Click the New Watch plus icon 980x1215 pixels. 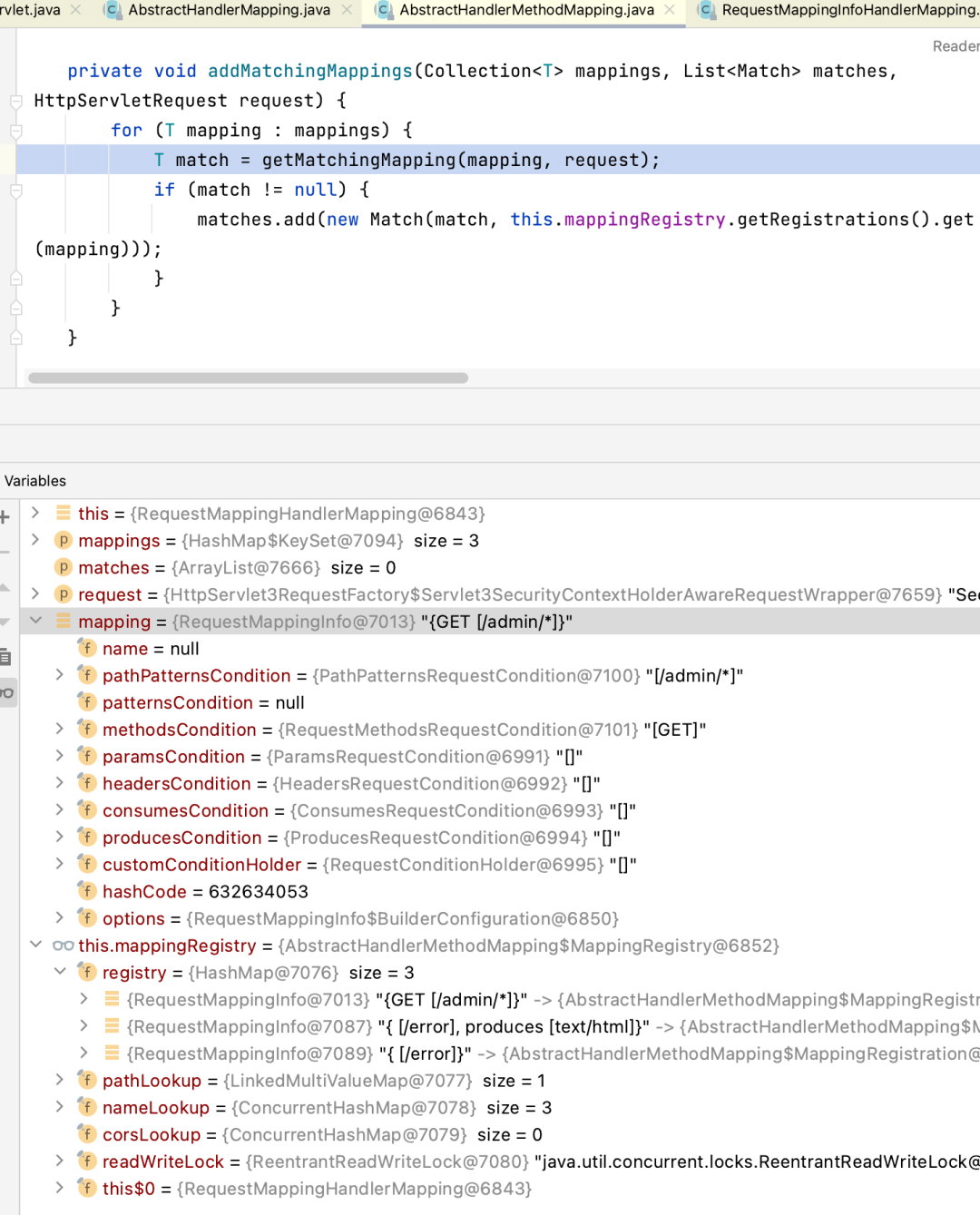coord(5,517)
